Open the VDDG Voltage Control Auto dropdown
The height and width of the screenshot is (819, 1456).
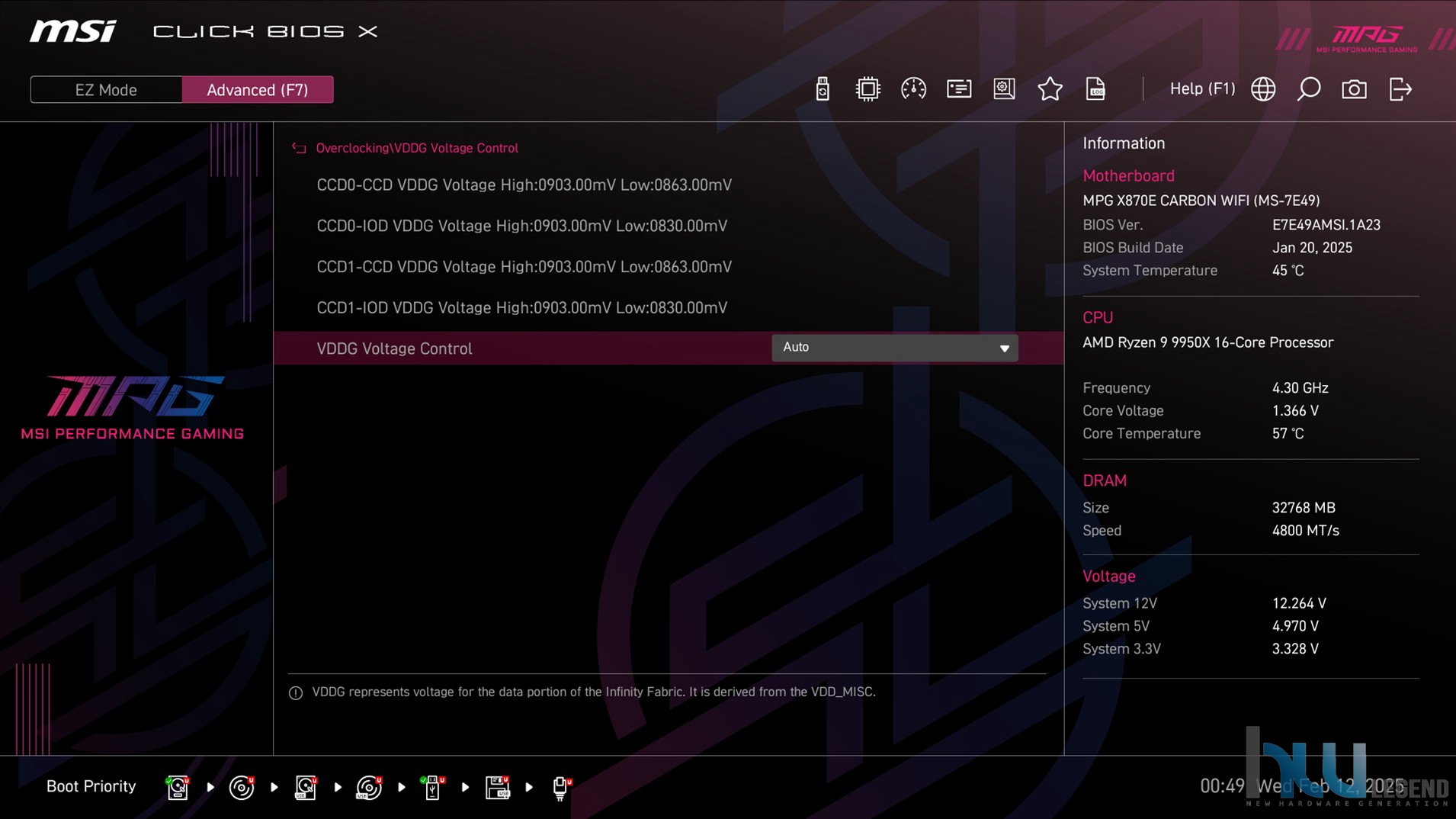tap(894, 348)
